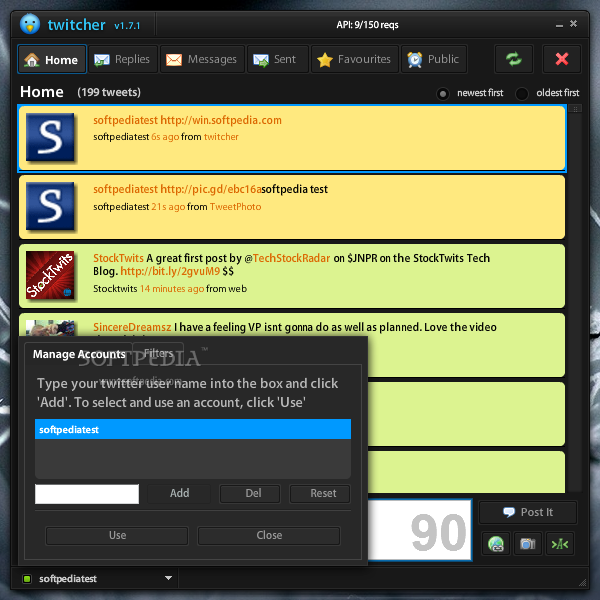Click the TweetPhoto source link
600x600 pixels.
click(235, 207)
